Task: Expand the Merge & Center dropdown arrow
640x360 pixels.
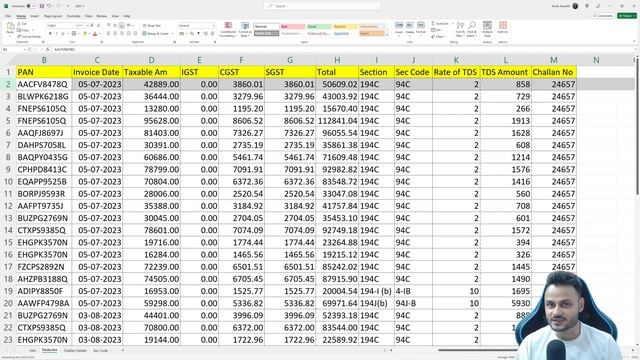Action: tap(172, 33)
